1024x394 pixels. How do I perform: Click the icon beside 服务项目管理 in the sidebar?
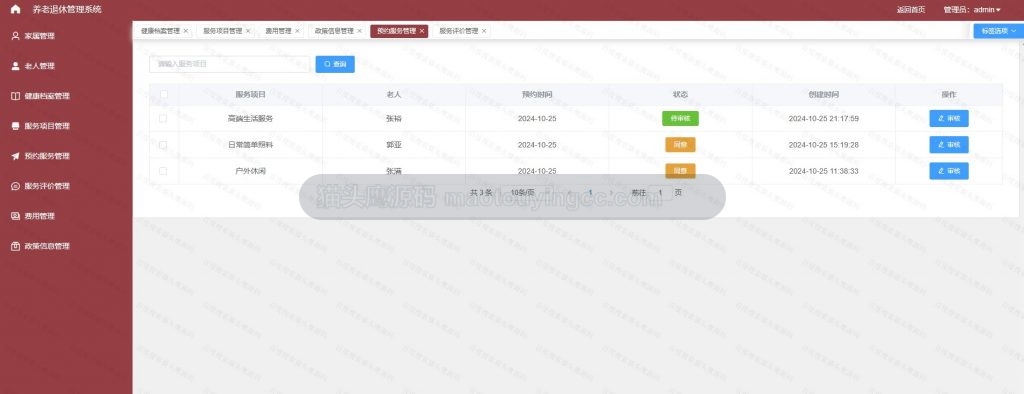tap(16, 126)
